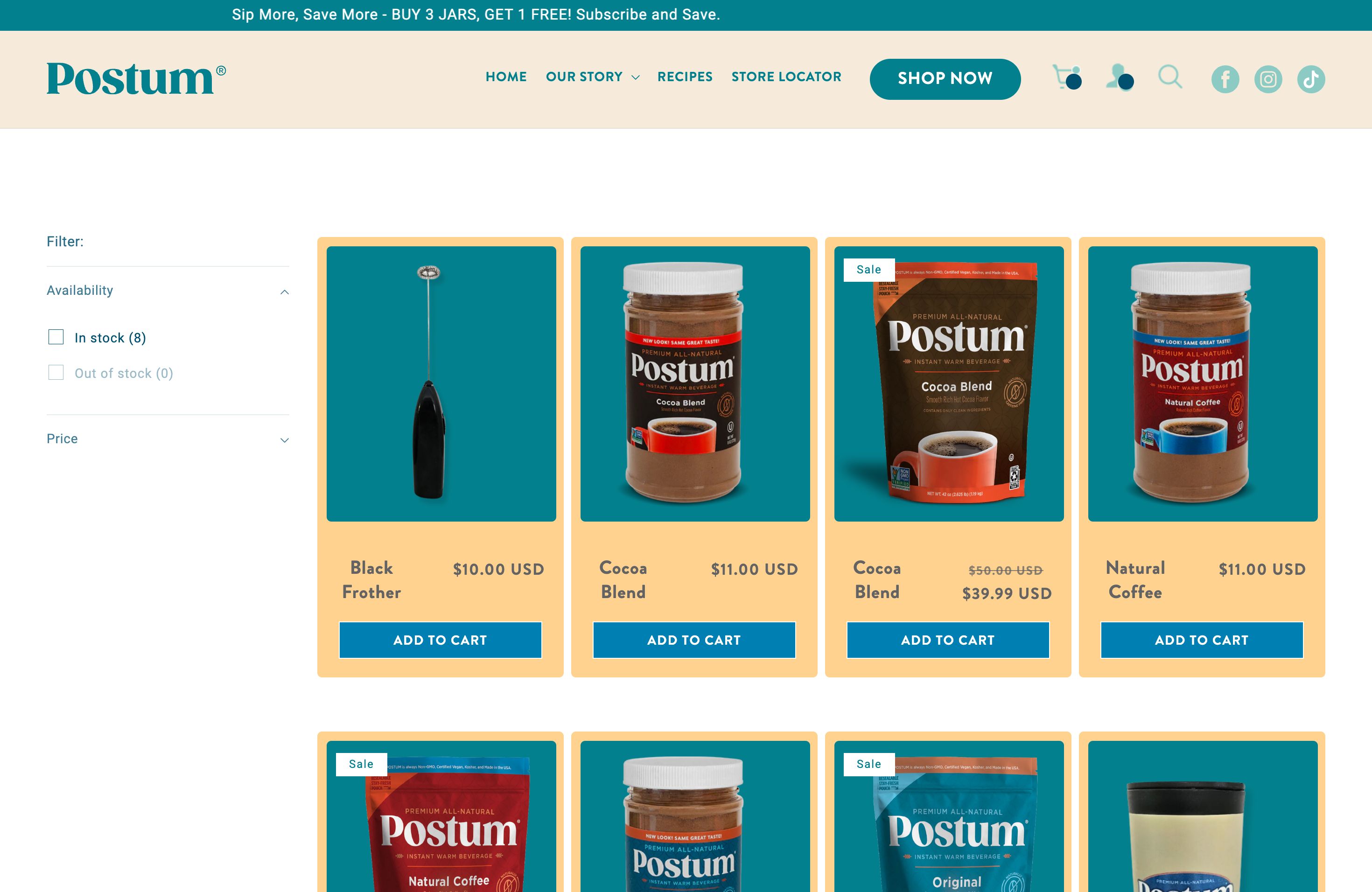Check the Out of stock filter
The width and height of the screenshot is (1372, 892).
pyautogui.click(x=56, y=373)
